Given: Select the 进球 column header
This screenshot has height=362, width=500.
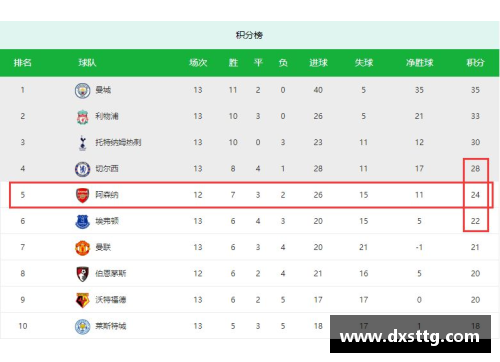Looking at the screenshot, I should tap(318, 63).
